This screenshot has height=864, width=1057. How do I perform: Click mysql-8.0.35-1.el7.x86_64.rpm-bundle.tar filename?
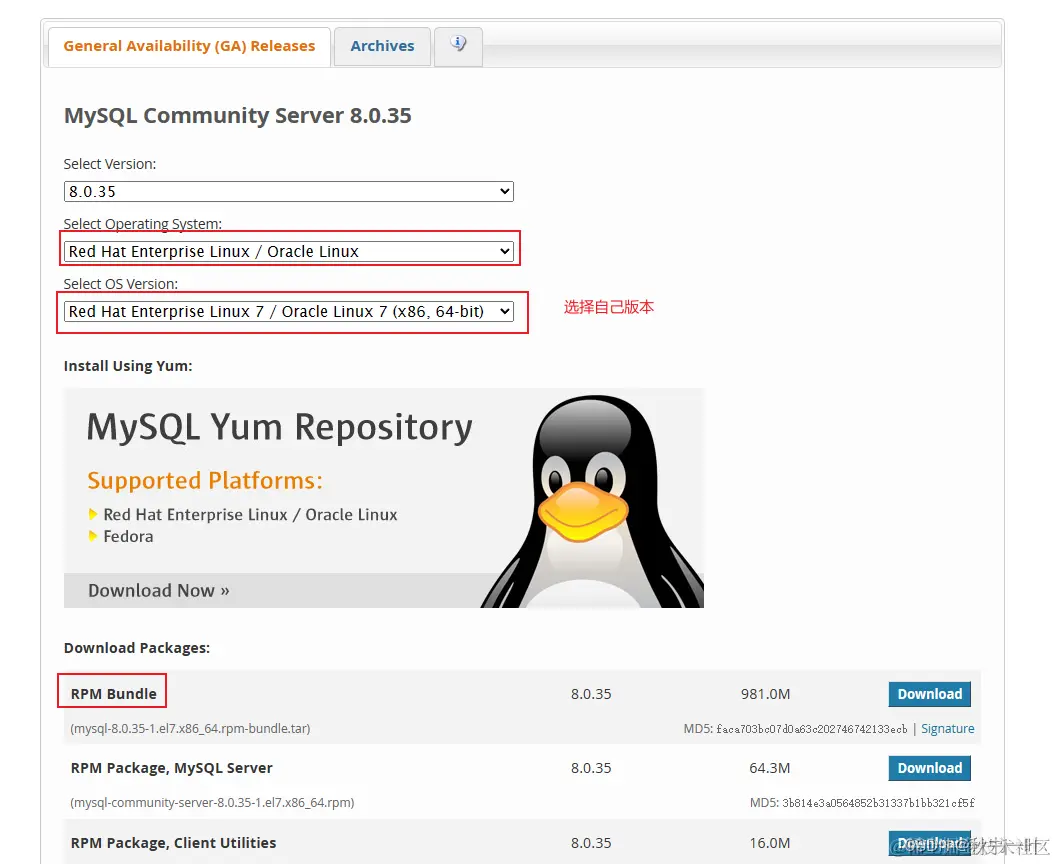click(x=190, y=729)
